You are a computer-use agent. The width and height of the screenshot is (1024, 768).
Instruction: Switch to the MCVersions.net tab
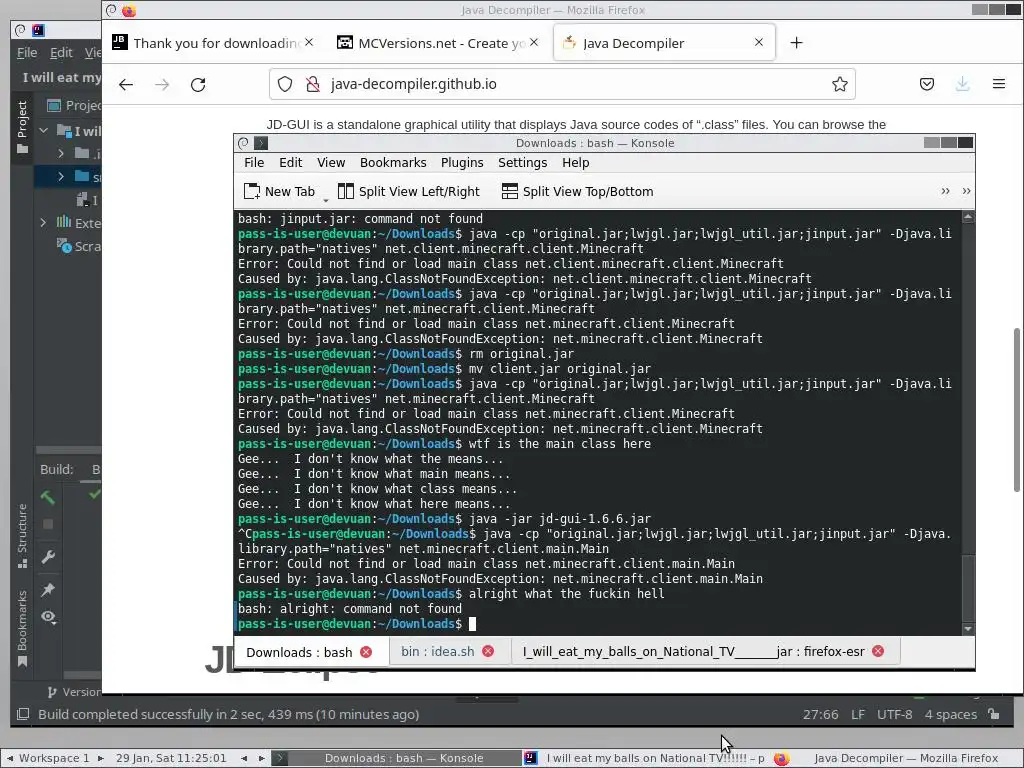[x=439, y=43]
